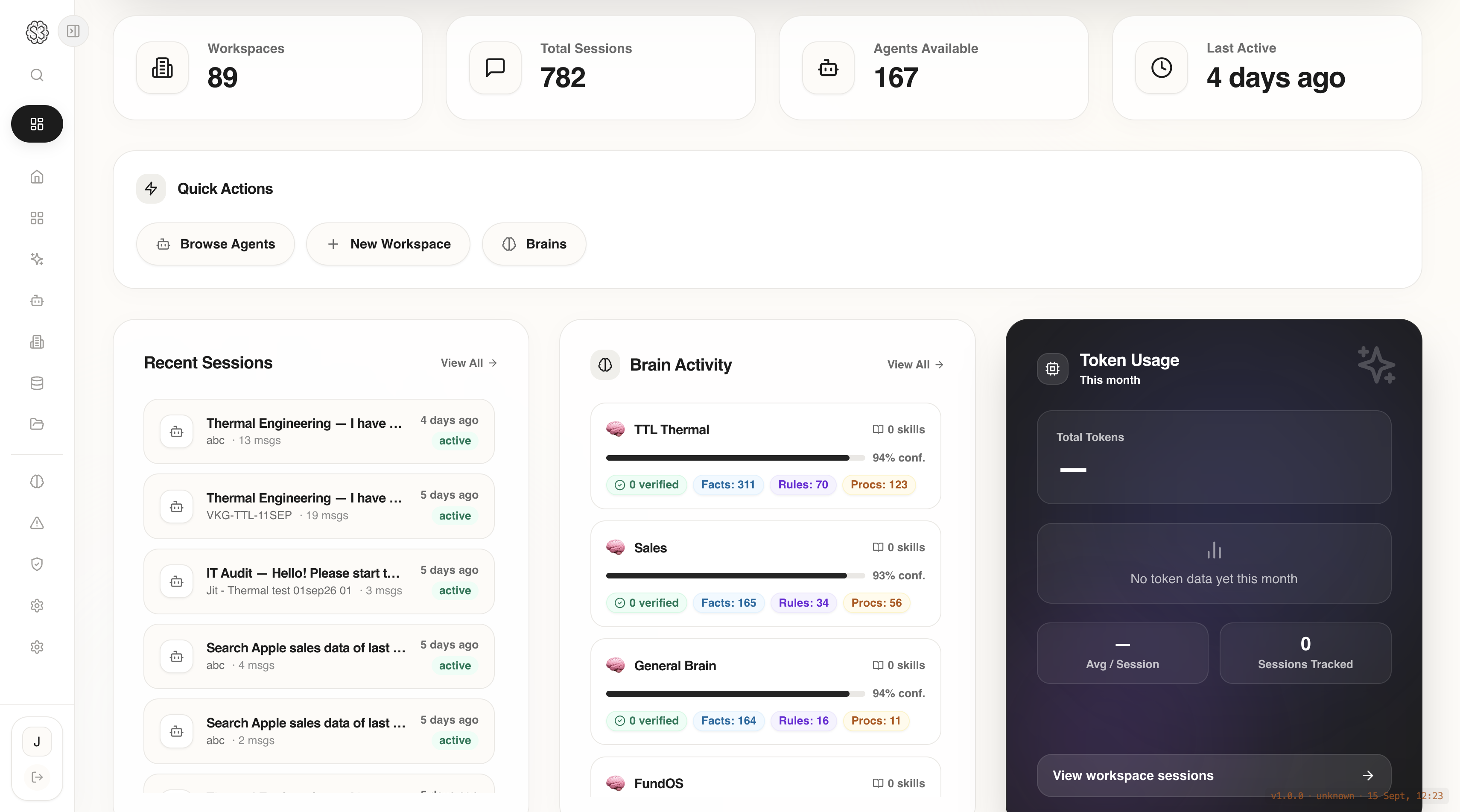
Task: Open the brain icon in sidebar
Action: (x=37, y=482)
